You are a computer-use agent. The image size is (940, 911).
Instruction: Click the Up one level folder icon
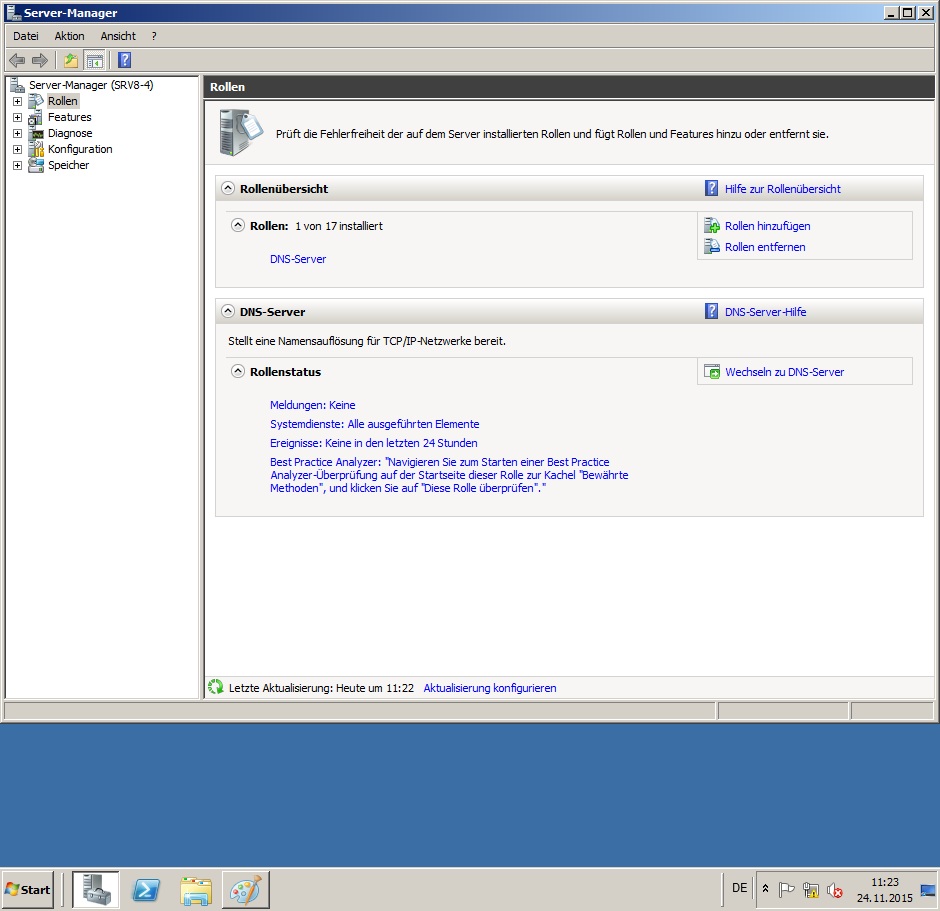coord(71,60)
